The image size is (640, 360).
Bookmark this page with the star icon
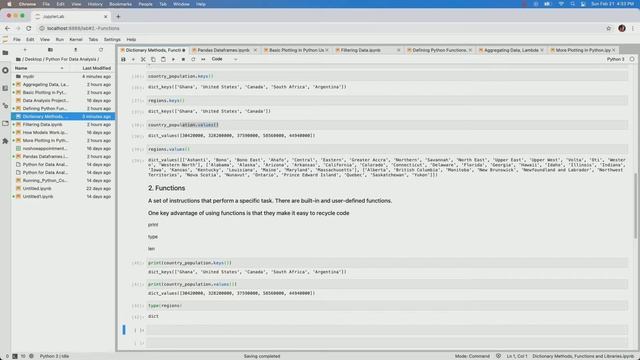coord(609,28)
